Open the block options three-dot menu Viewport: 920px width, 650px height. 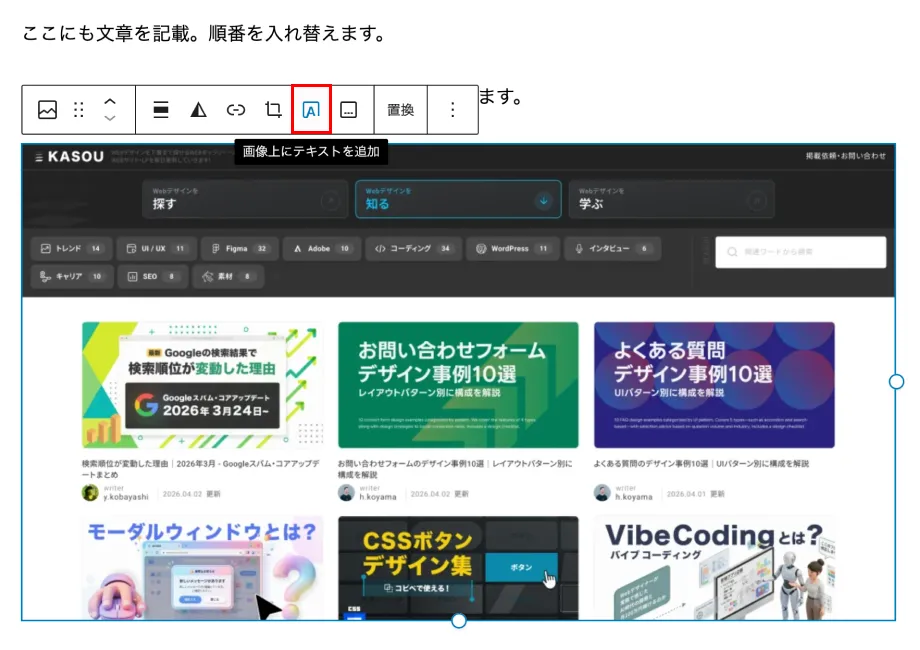click(452, 110)
